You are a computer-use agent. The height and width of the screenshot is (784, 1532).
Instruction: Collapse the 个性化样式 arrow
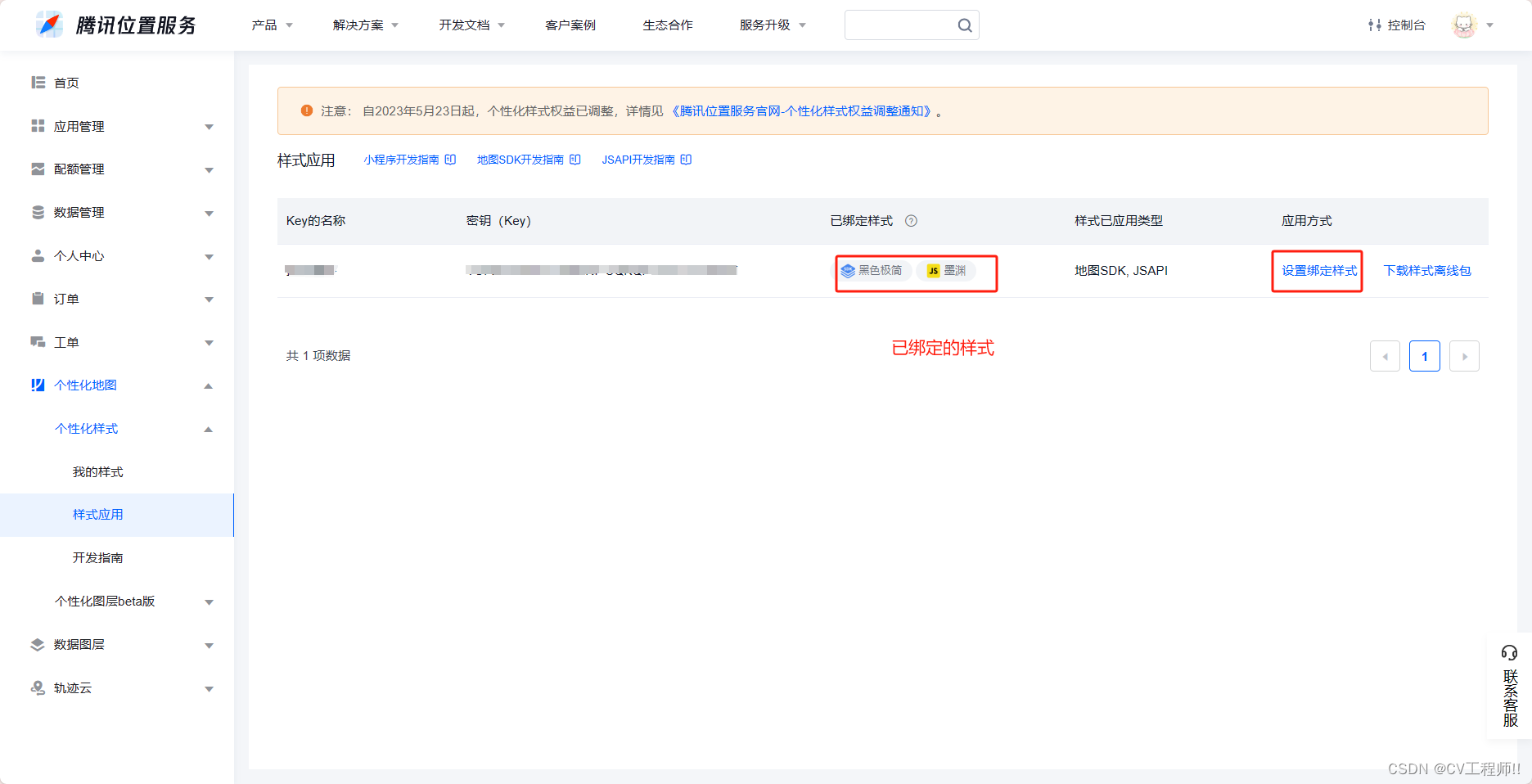coord(209,429)
